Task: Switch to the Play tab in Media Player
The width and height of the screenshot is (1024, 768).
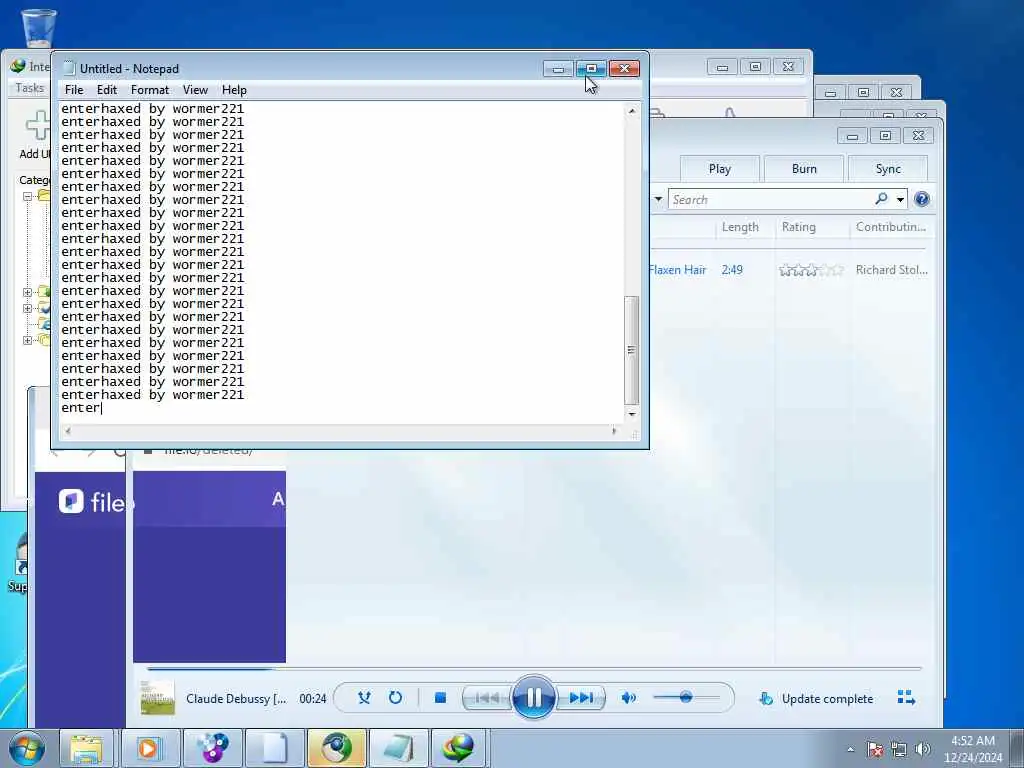Action: (720, 168)
